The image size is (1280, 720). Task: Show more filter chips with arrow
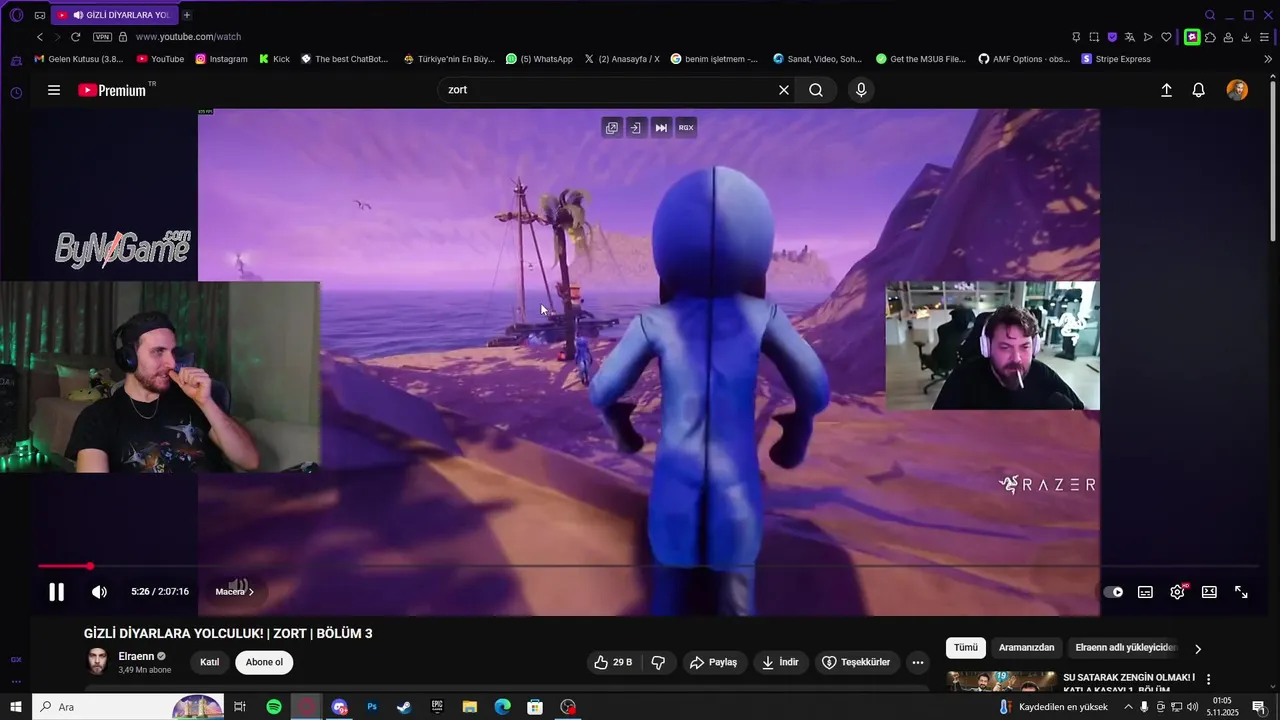pyautogui.click(x=1198, y=649)
